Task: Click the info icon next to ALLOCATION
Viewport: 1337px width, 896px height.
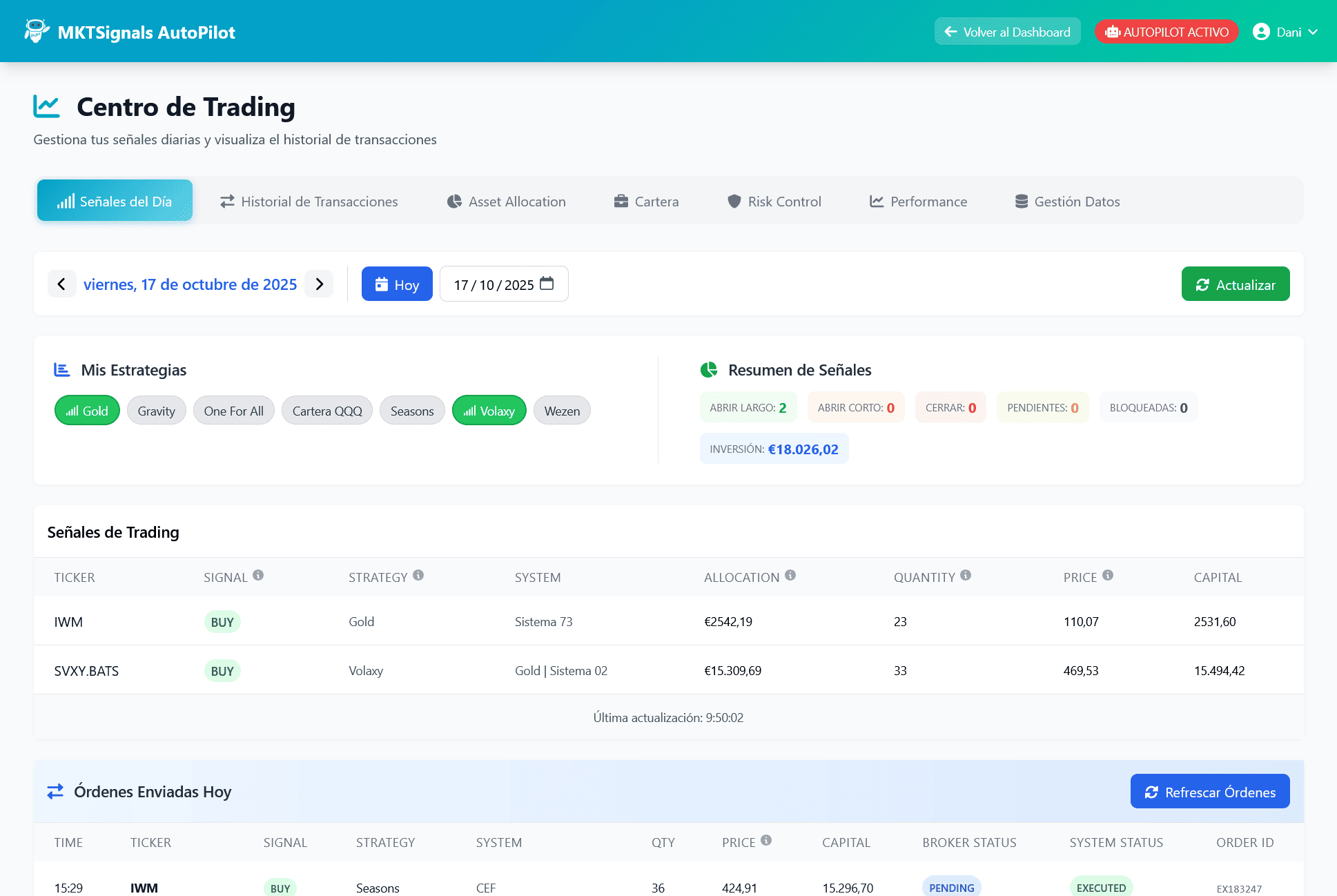Action: 790,575
